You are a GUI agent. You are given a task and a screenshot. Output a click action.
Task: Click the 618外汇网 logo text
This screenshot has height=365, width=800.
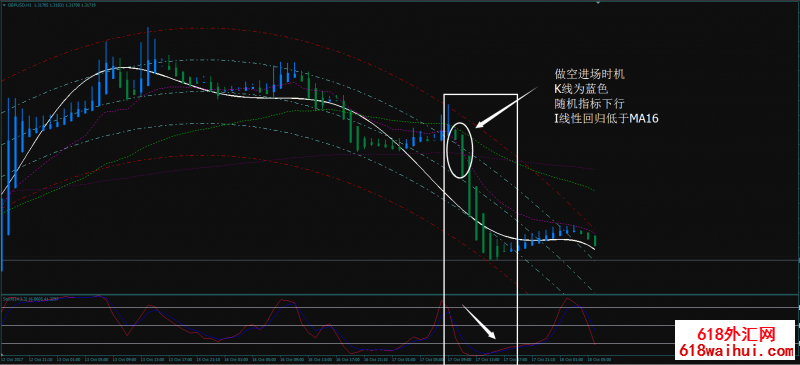[x=736, y=334]
